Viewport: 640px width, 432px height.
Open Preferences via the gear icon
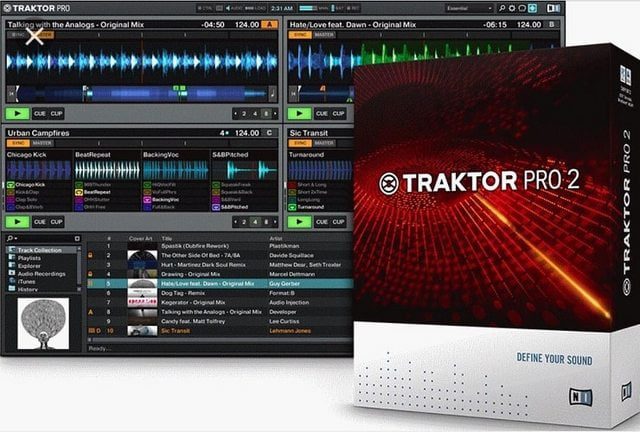click(512, 8)
